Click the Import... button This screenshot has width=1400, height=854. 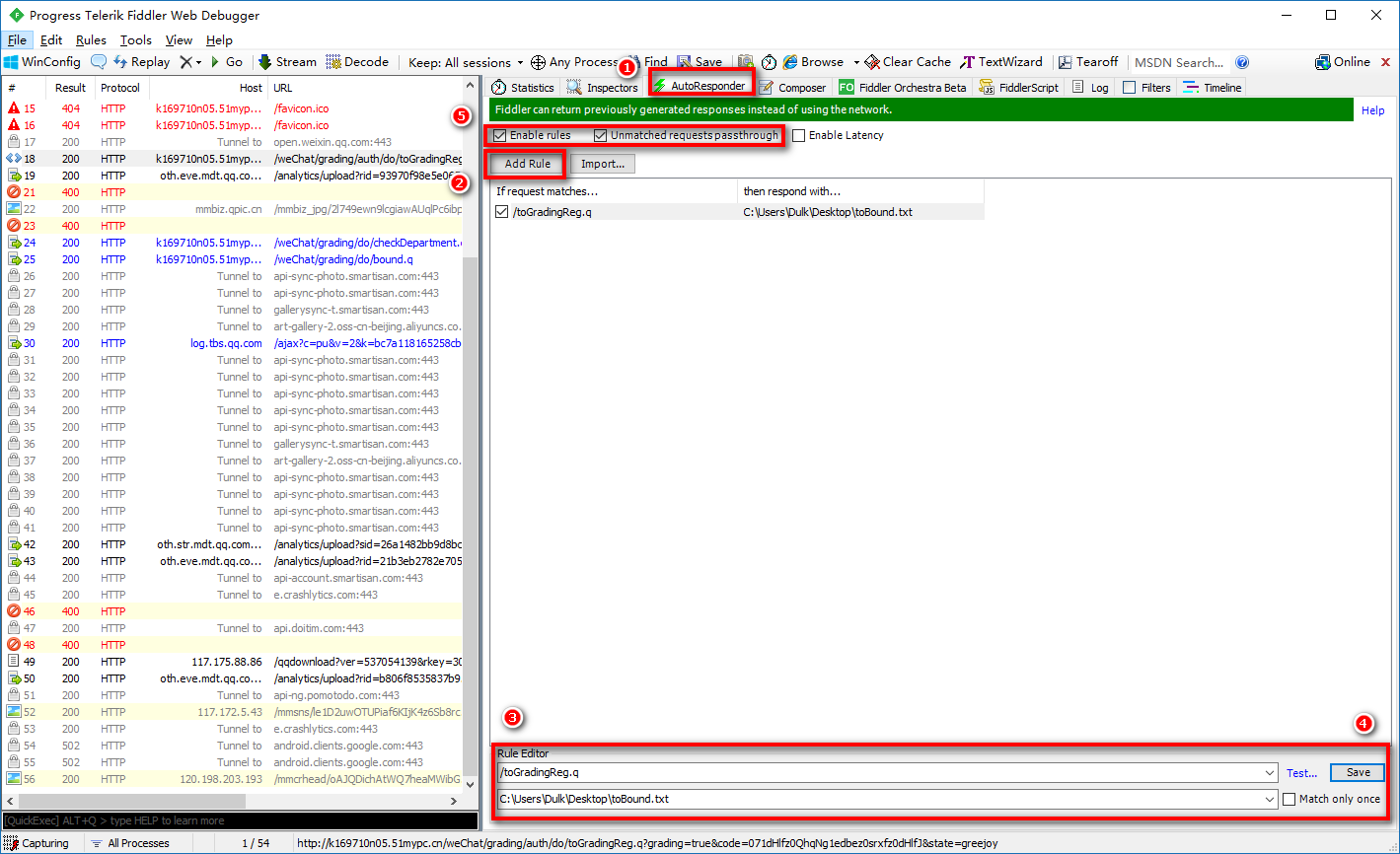pyautogui.click(x=603, y=164)
